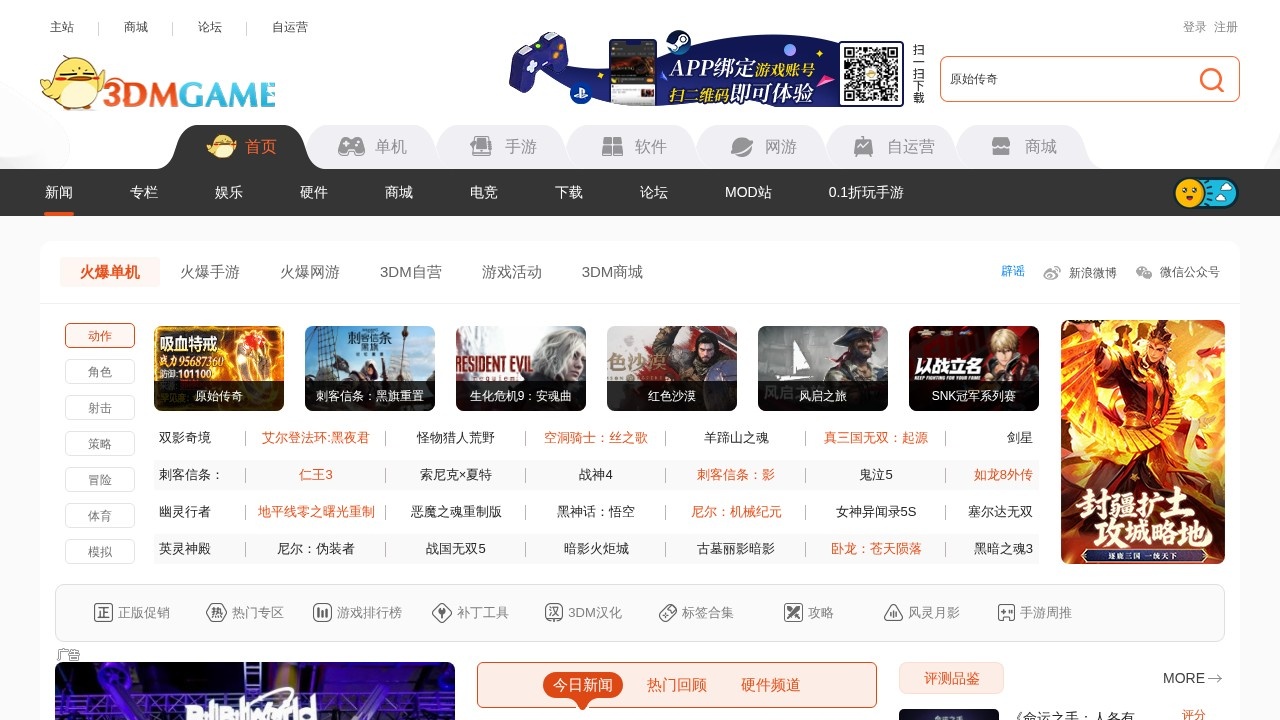The width and height of the screenshot is (1280, 720).
Task: Select the 策略 genre filter
Action: 100,444
